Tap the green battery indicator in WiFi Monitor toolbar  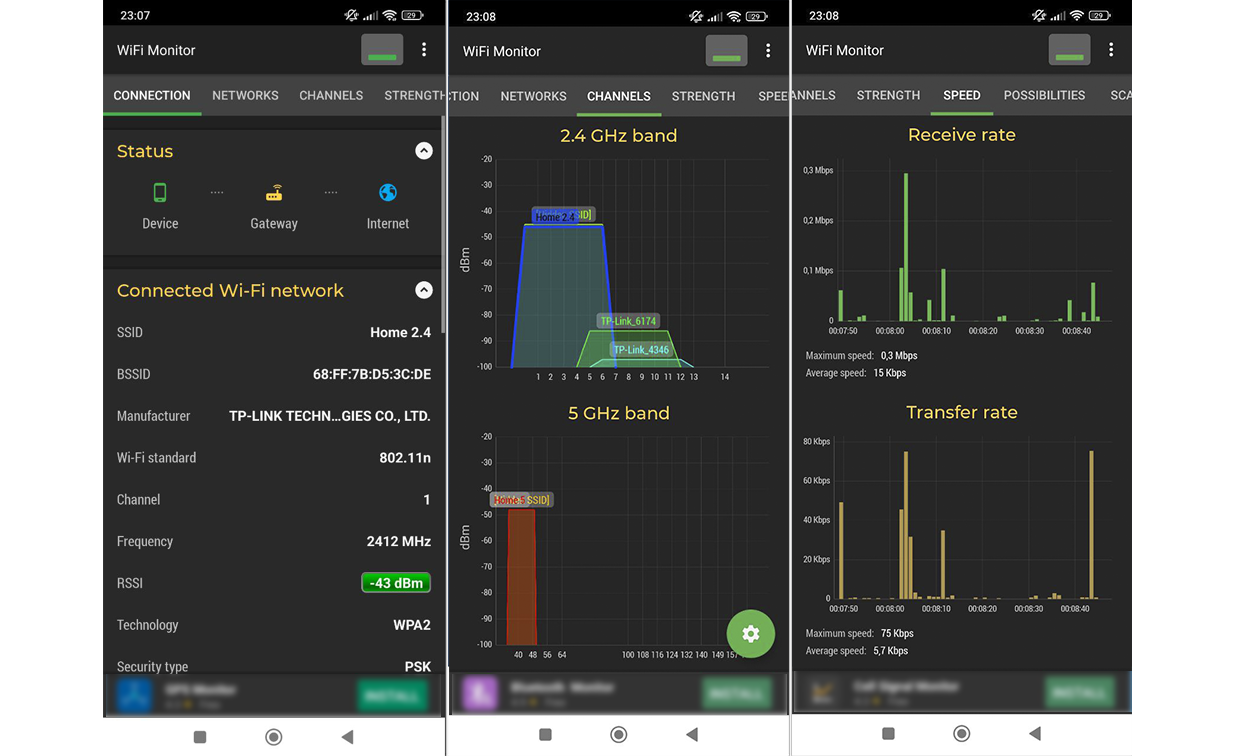382,50
